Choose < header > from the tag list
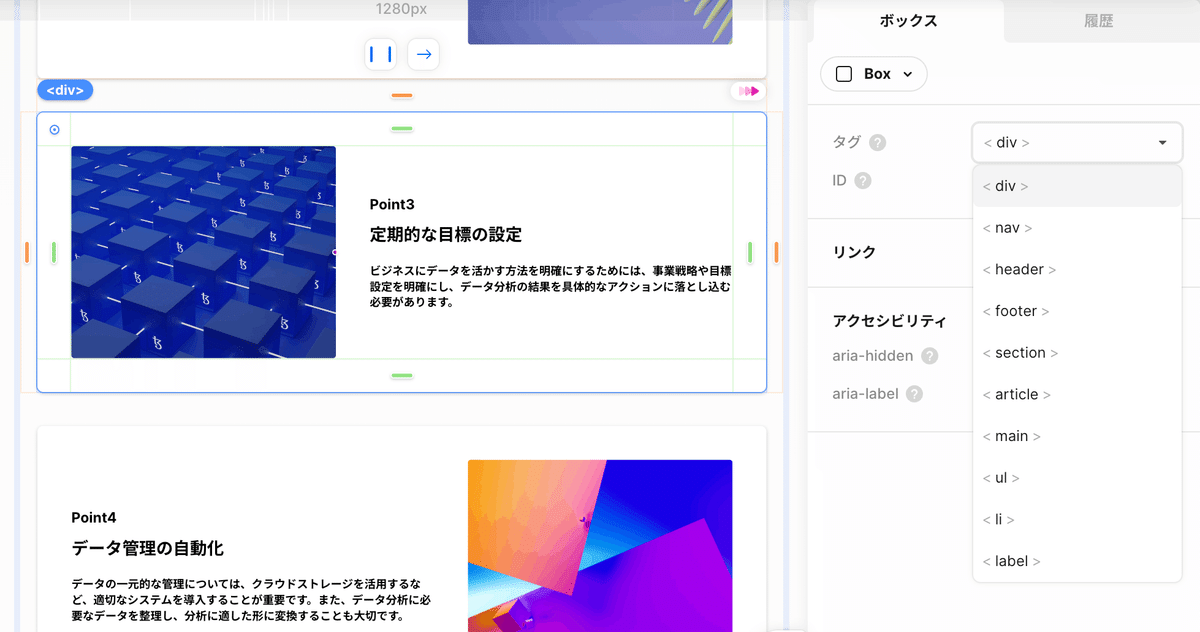 pos(1077,269)
